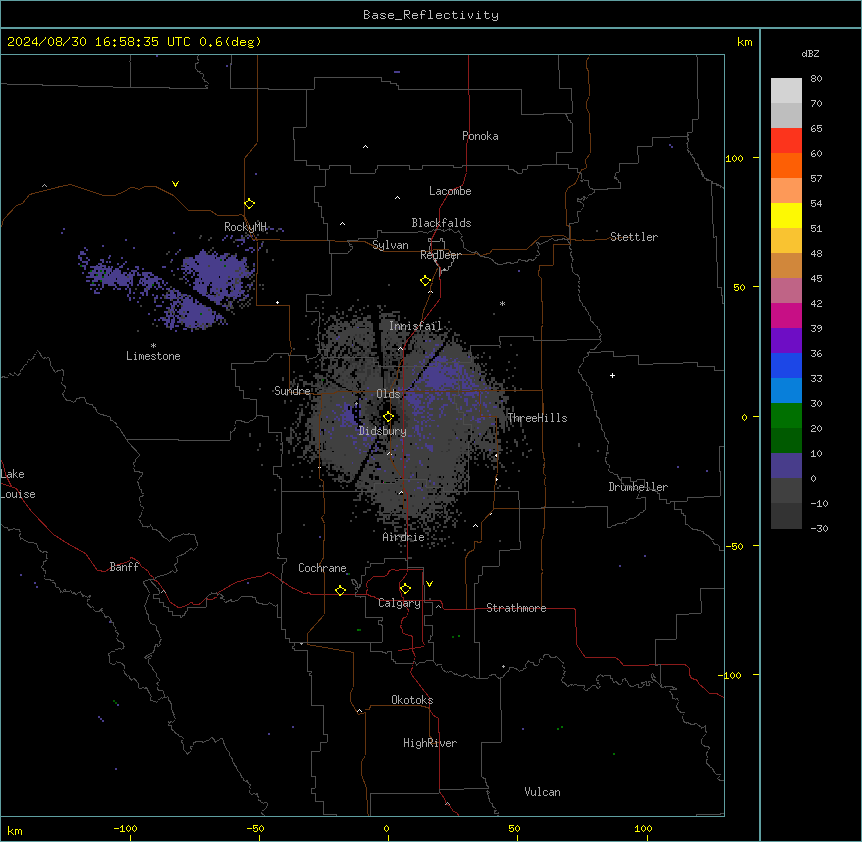The height and width of the screenshot is (842, 862).
Task: Click the Cochrane town label
Action: coord(322,568)
